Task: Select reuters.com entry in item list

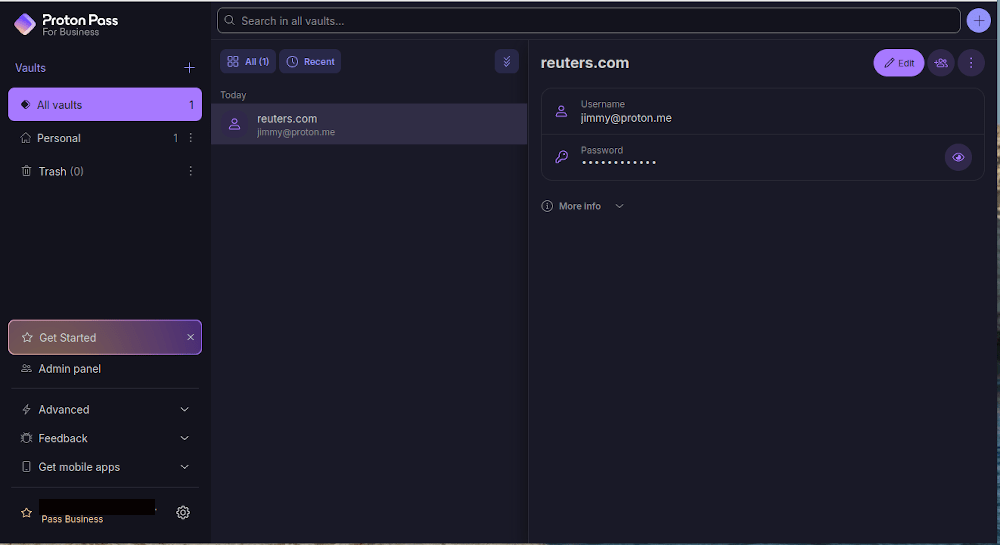Action: pos(369,124)
